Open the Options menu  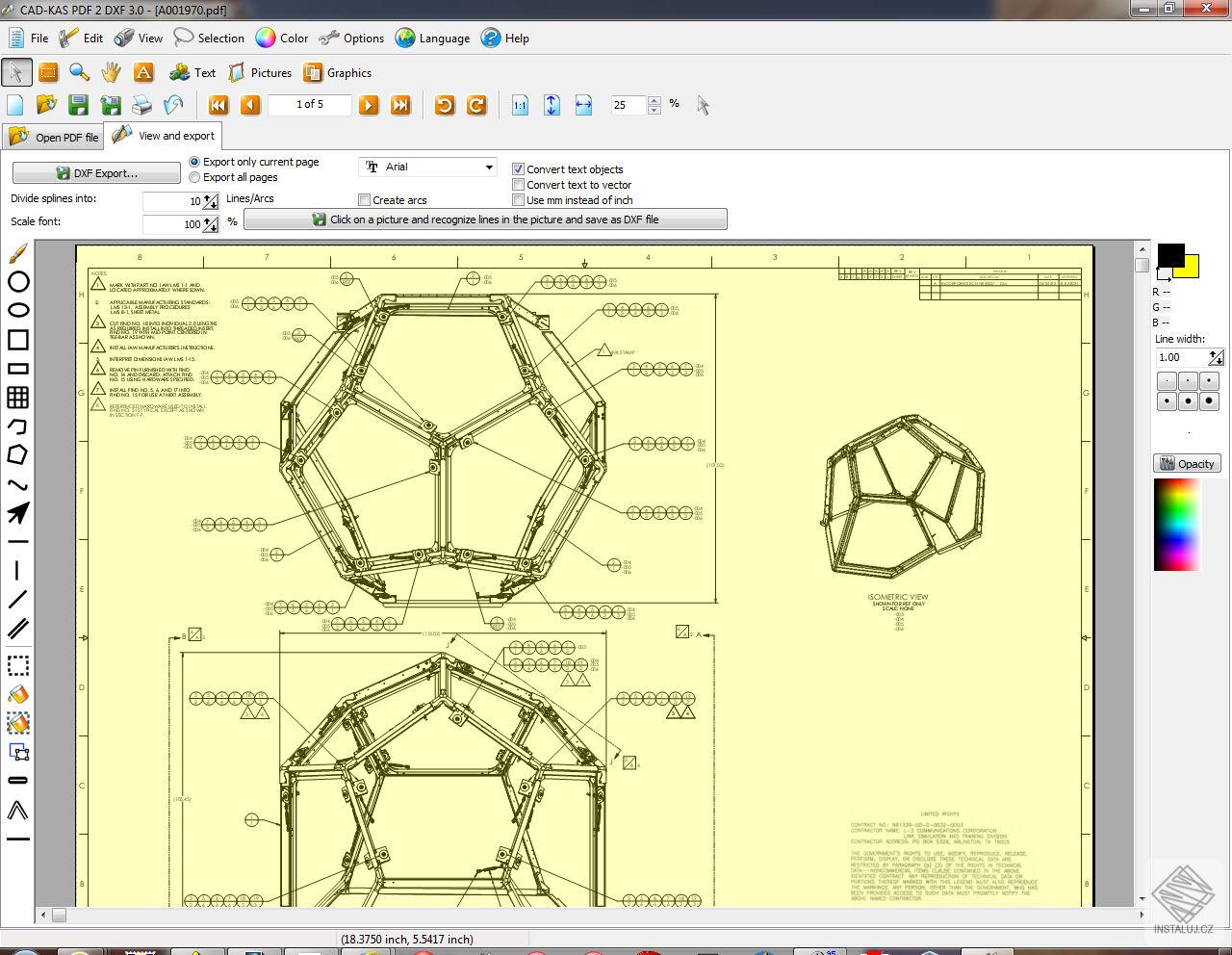352,39
